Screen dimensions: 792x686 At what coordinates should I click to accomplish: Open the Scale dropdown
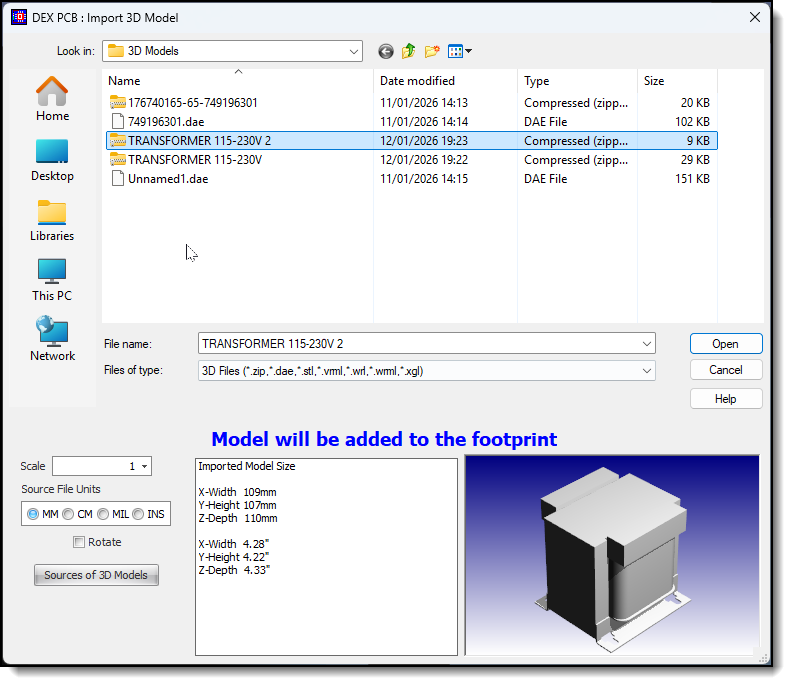point(144,466)
